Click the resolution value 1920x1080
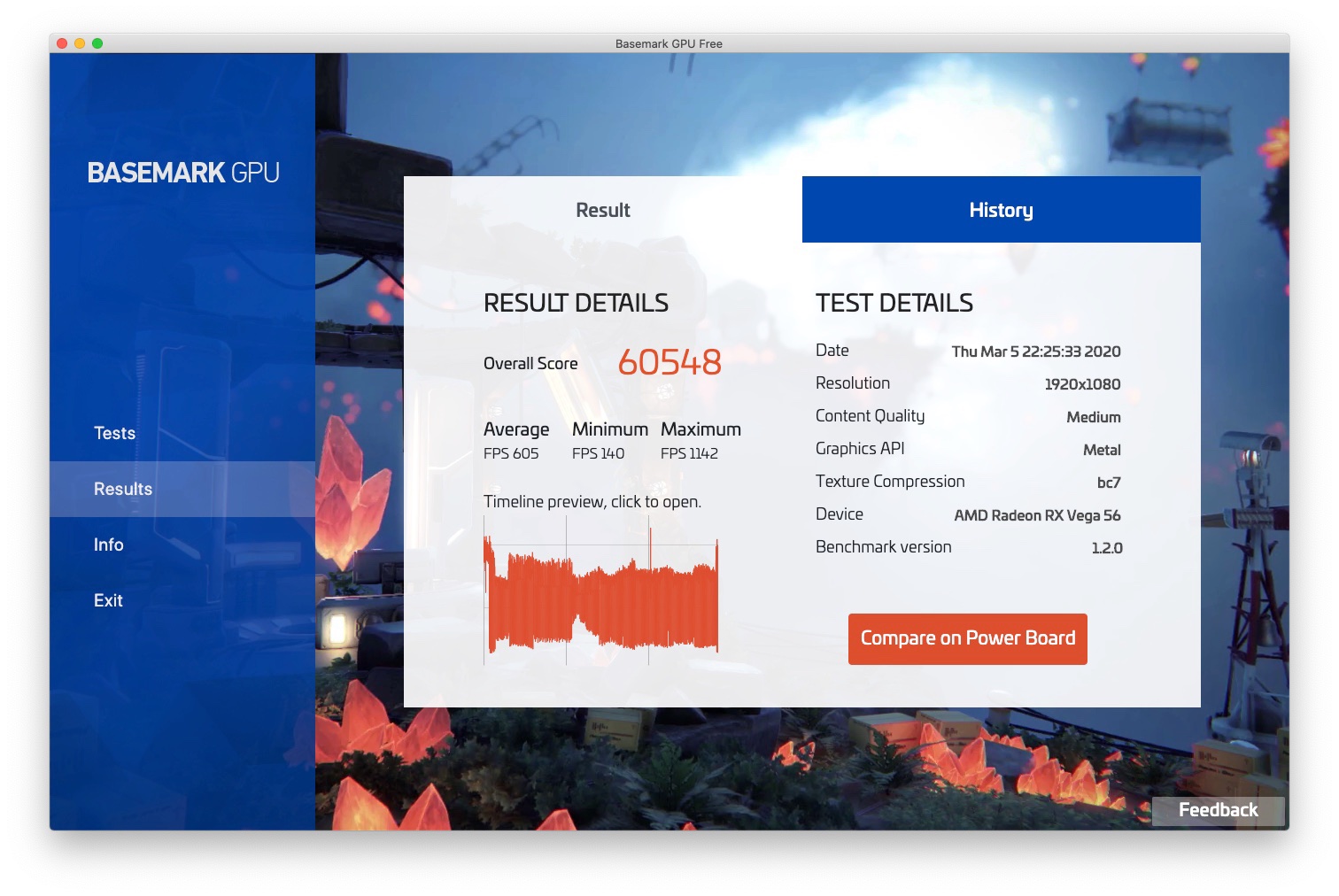Screen dimensions: 1339x896 pyautogui.click(x=1082, y=384)
